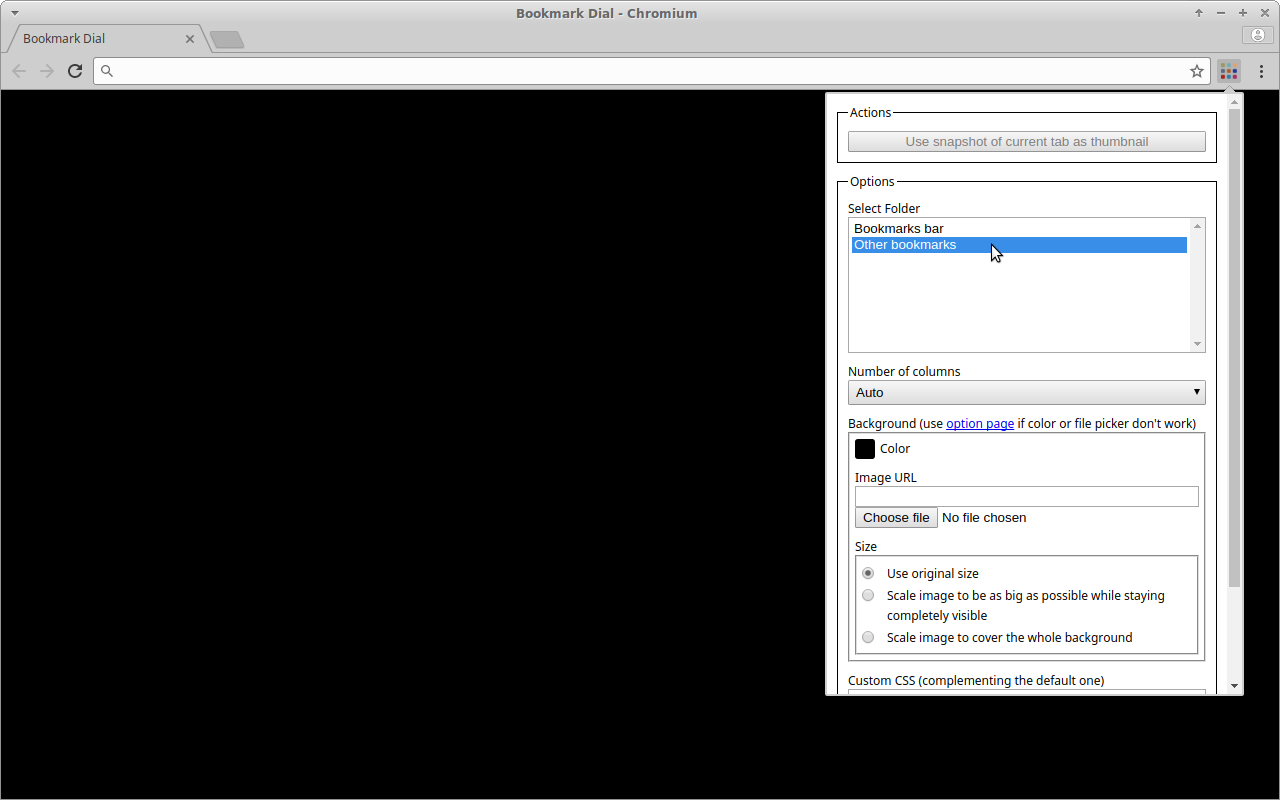The width and height of the screenshot is (1280, 800).
Task: Close the Bookmark Dial tab
Action: tap(190, 39)
